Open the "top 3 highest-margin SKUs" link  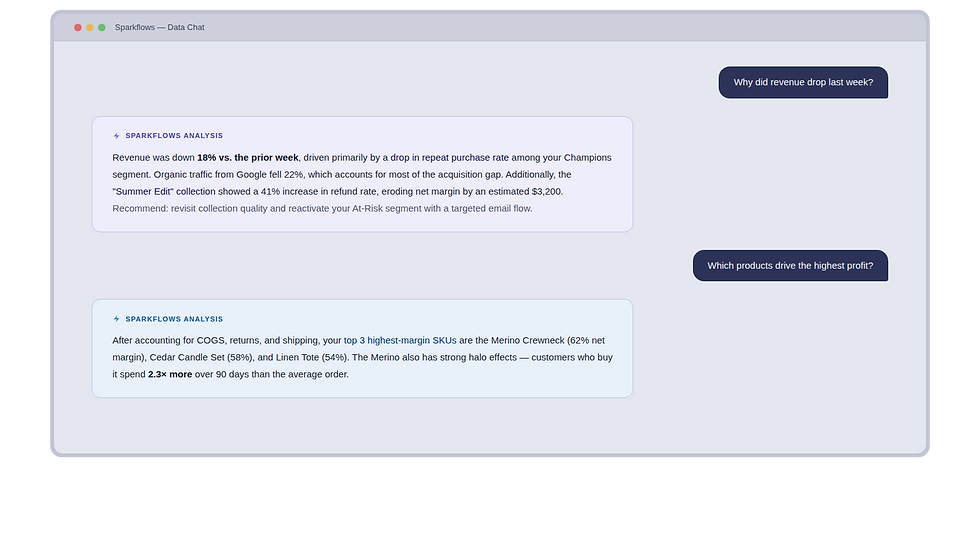coord(400,341)
